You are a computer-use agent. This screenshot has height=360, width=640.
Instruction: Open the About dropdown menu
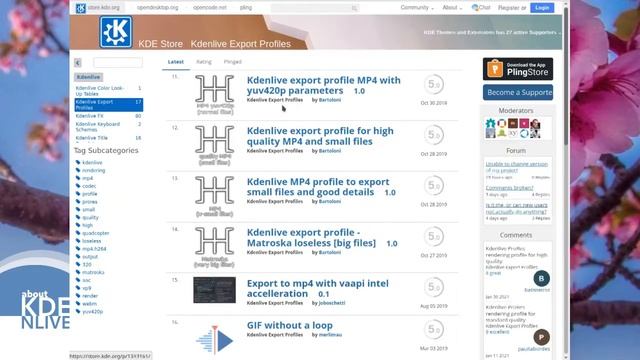click(452, 8)
